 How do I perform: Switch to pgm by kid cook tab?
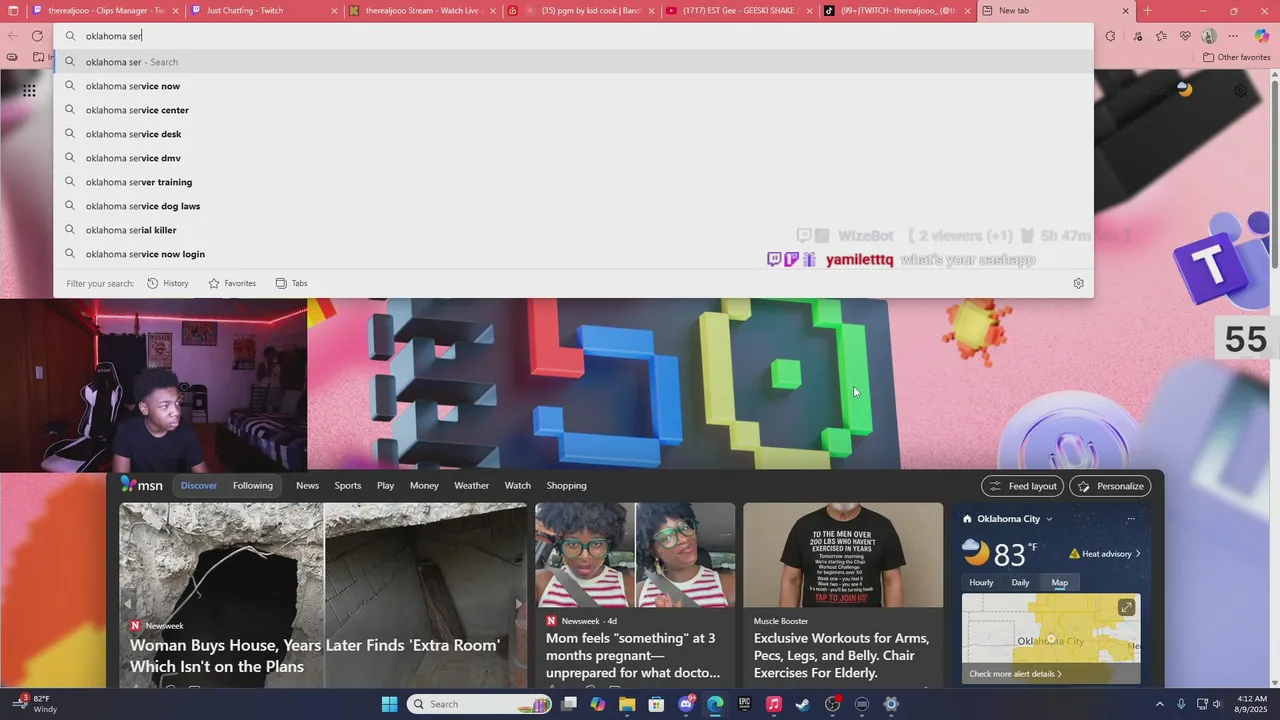coord(580,11)
